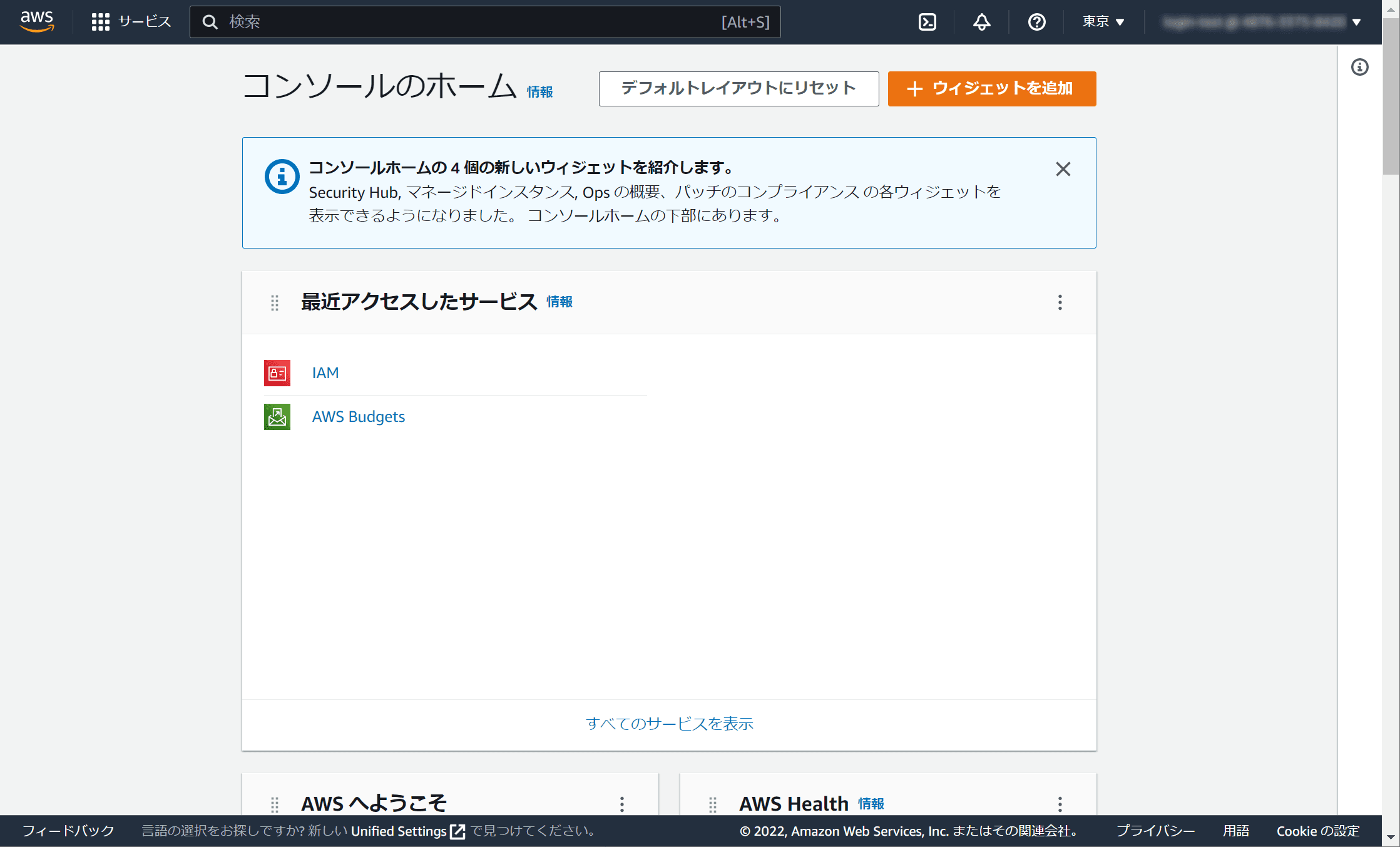Viewport: 1400px width, 847px height.
Task: Click 用語 footer link
Action: [1236, 831]
